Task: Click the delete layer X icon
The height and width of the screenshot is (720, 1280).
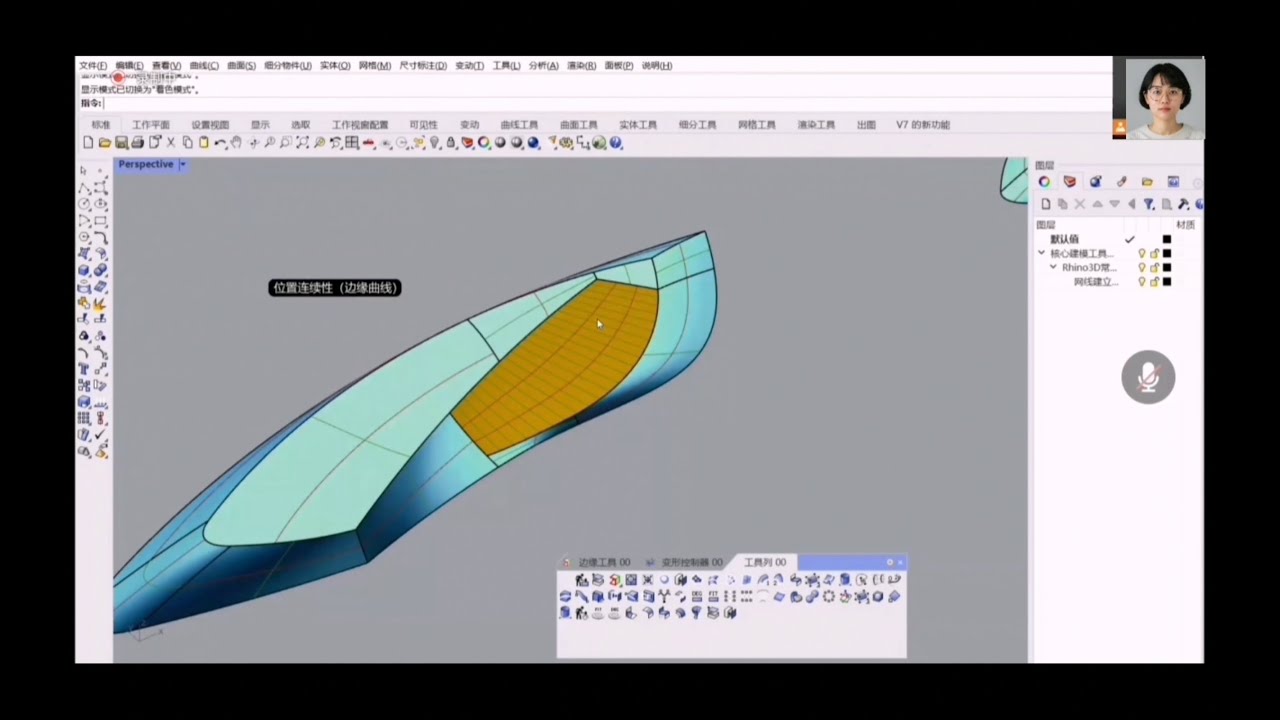Action: coord(1080,204)
